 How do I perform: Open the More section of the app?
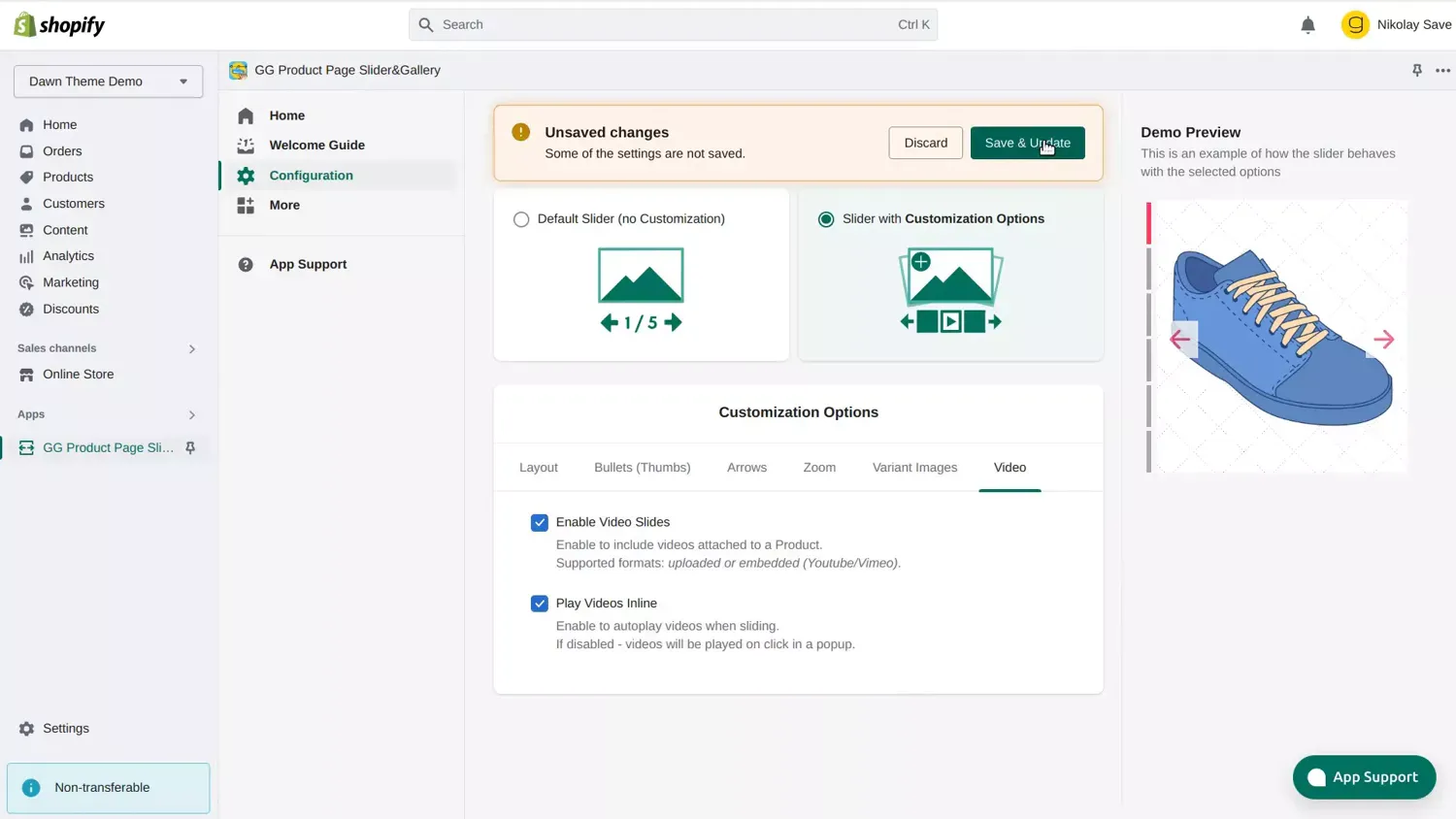click(x=283, y=205)
